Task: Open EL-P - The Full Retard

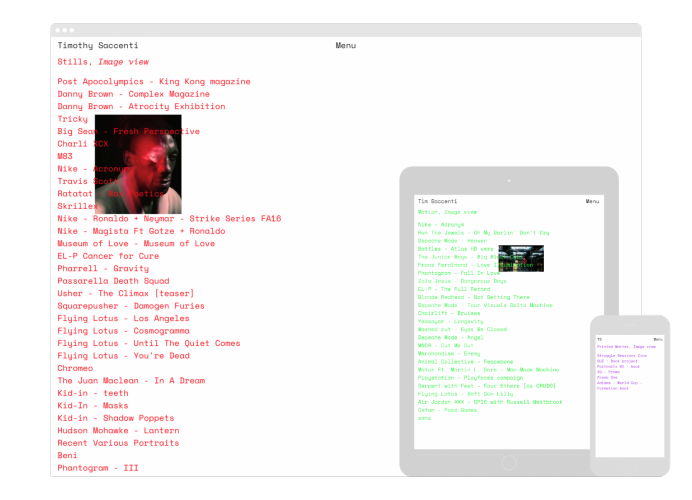Action: point(454,289)
